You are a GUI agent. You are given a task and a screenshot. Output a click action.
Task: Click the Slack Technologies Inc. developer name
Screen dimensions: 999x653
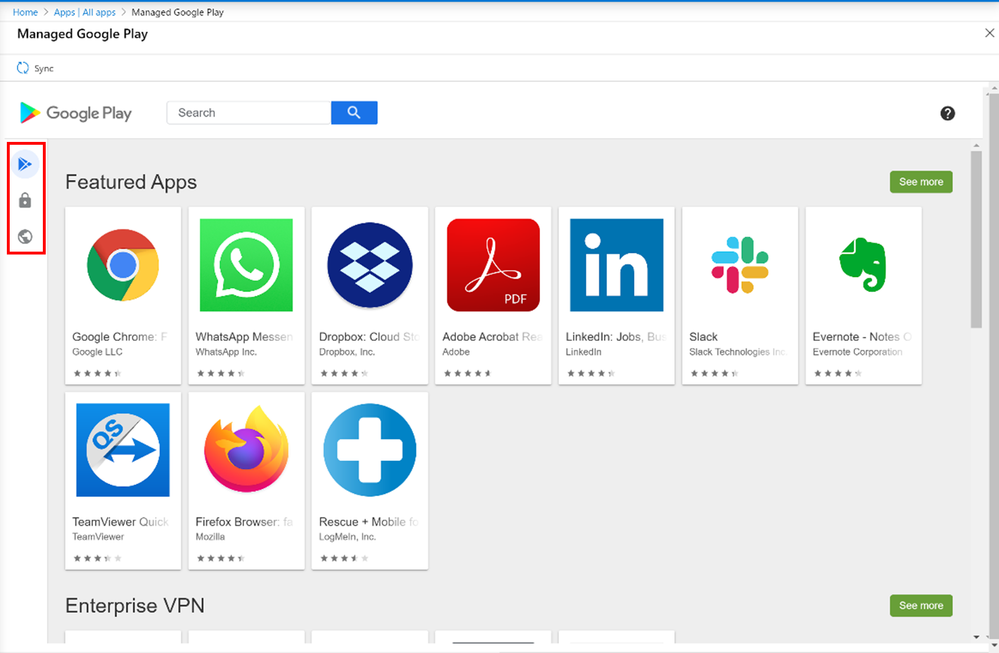coord(738,352)
